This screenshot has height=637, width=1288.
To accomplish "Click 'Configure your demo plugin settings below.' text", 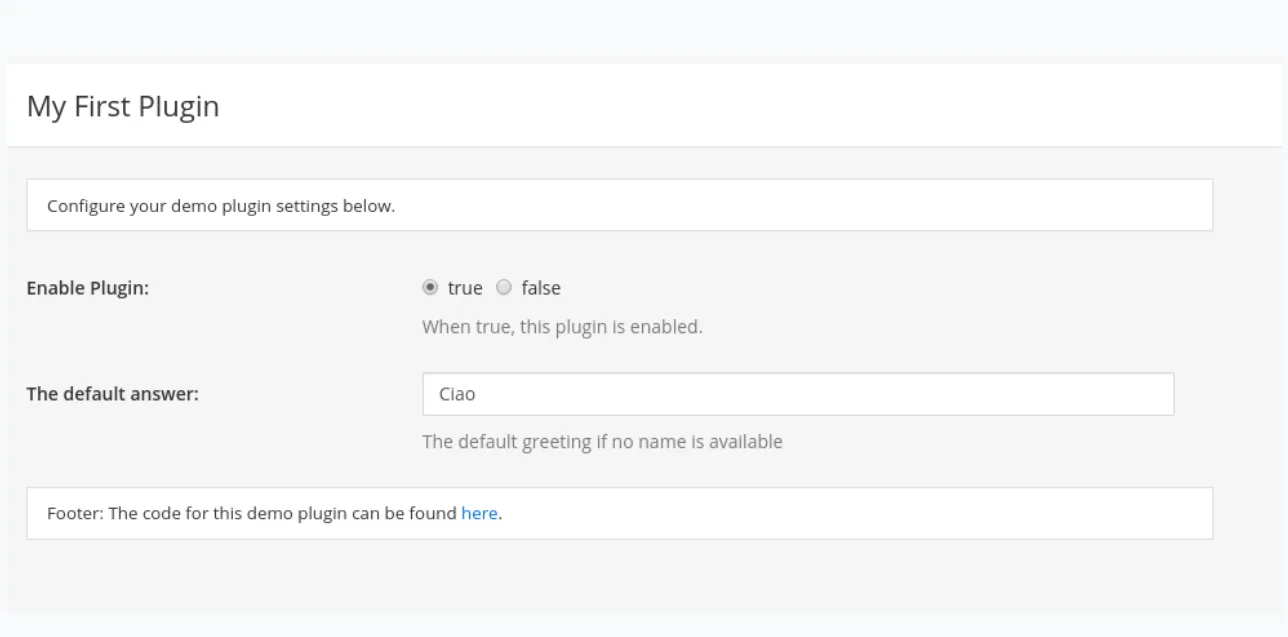I will pos(221,207).
